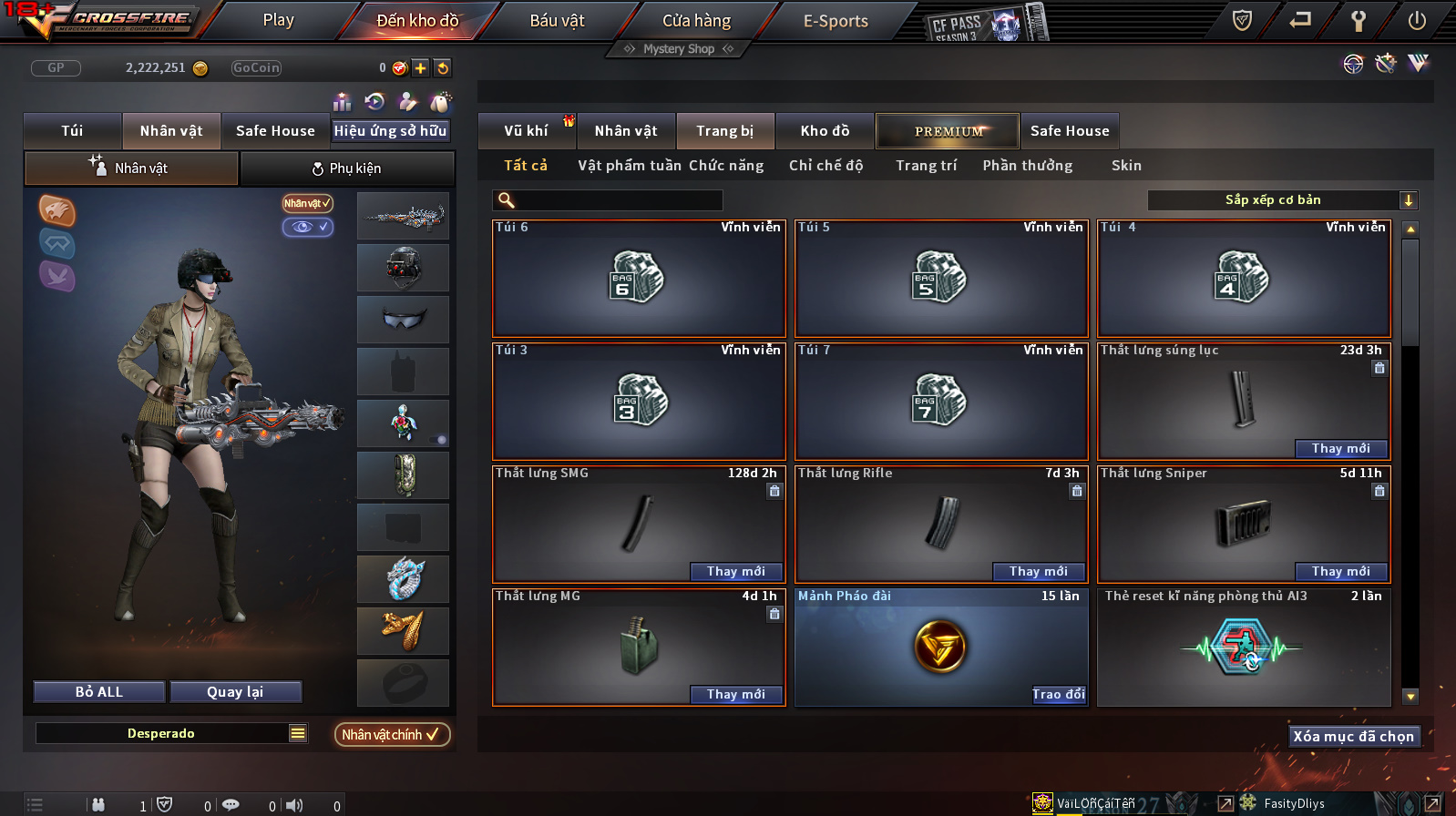Click the GoCoin refresh icon
This screenshot has width=1456, height=816.
pos(442,67)
